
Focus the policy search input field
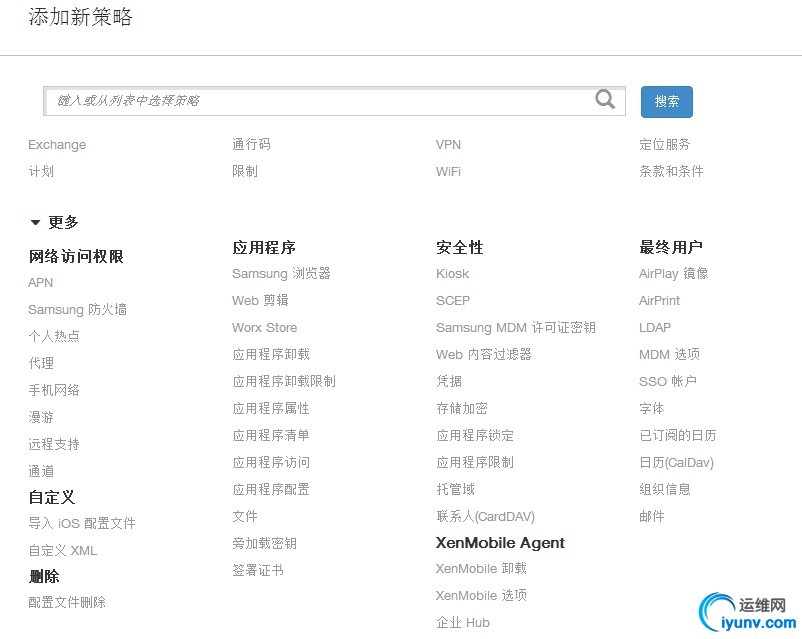(334, 101)
